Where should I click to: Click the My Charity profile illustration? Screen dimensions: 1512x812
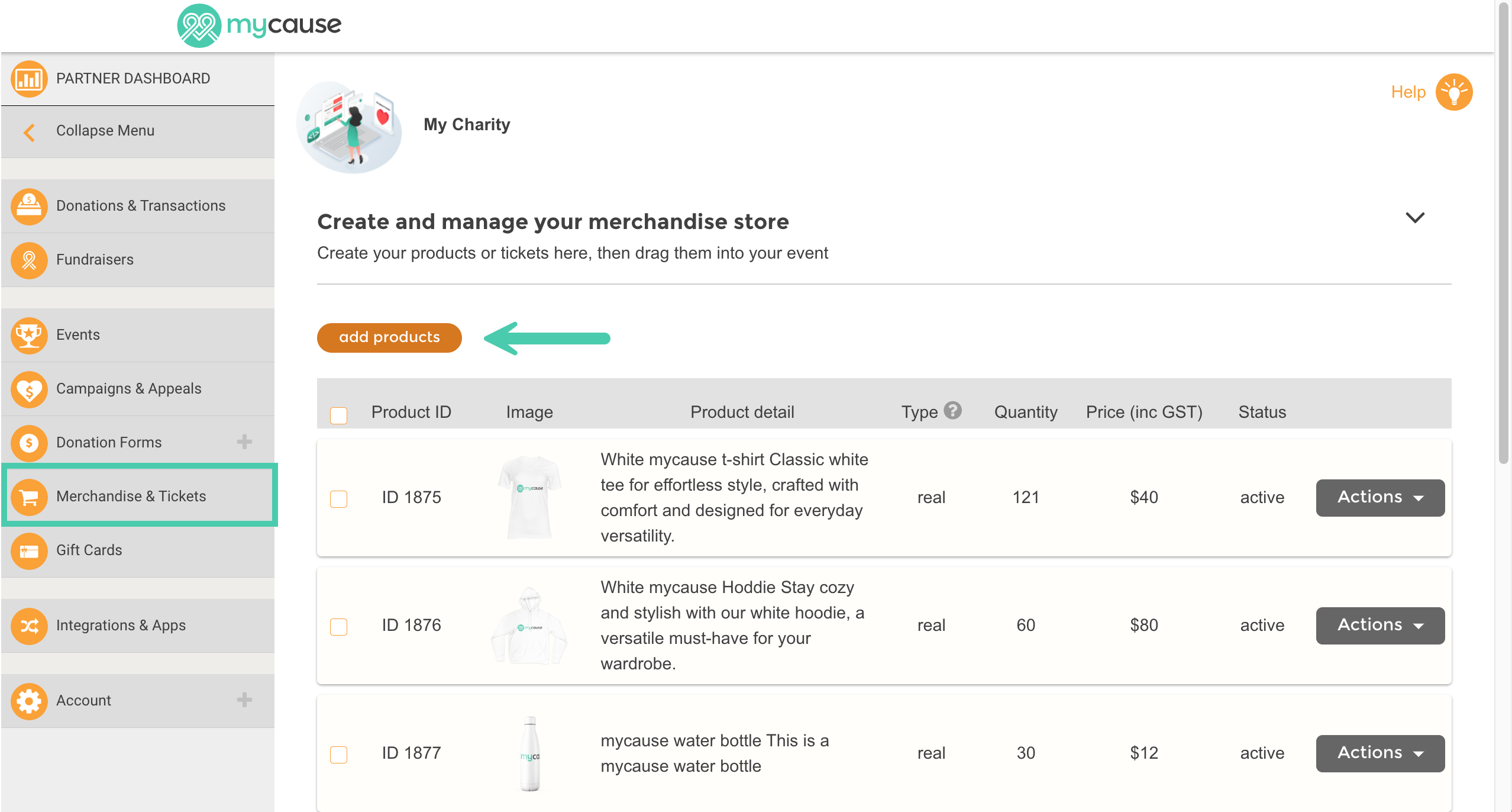349,127
